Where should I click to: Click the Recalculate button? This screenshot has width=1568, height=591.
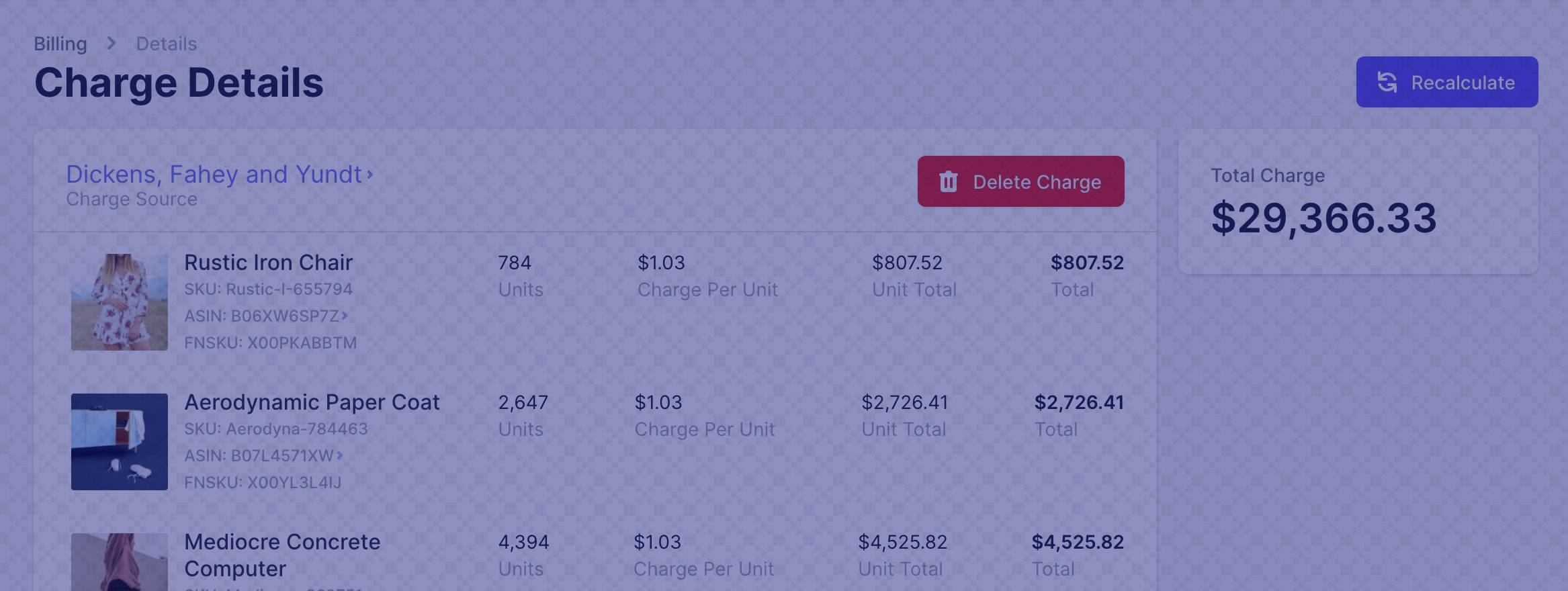coord(1447,82)
